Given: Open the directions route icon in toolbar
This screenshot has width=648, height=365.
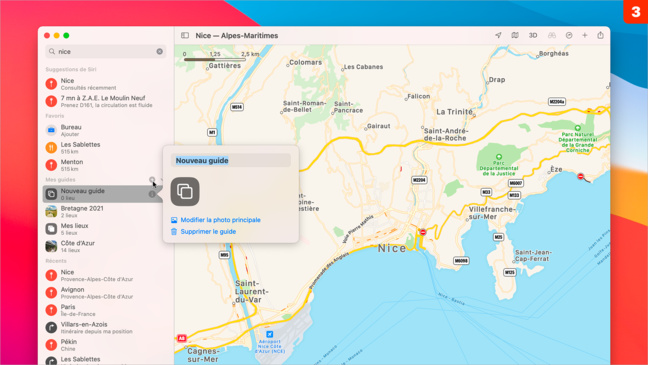Looking at the screenshot, I should pyautogui.click(x=569, y=36).
